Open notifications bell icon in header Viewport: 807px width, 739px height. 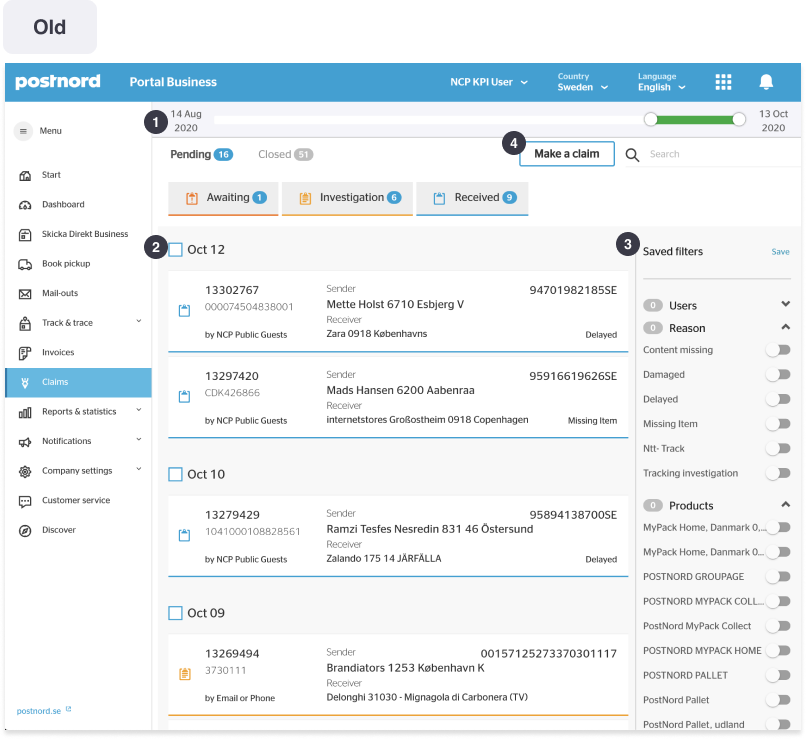coord(766,82)
